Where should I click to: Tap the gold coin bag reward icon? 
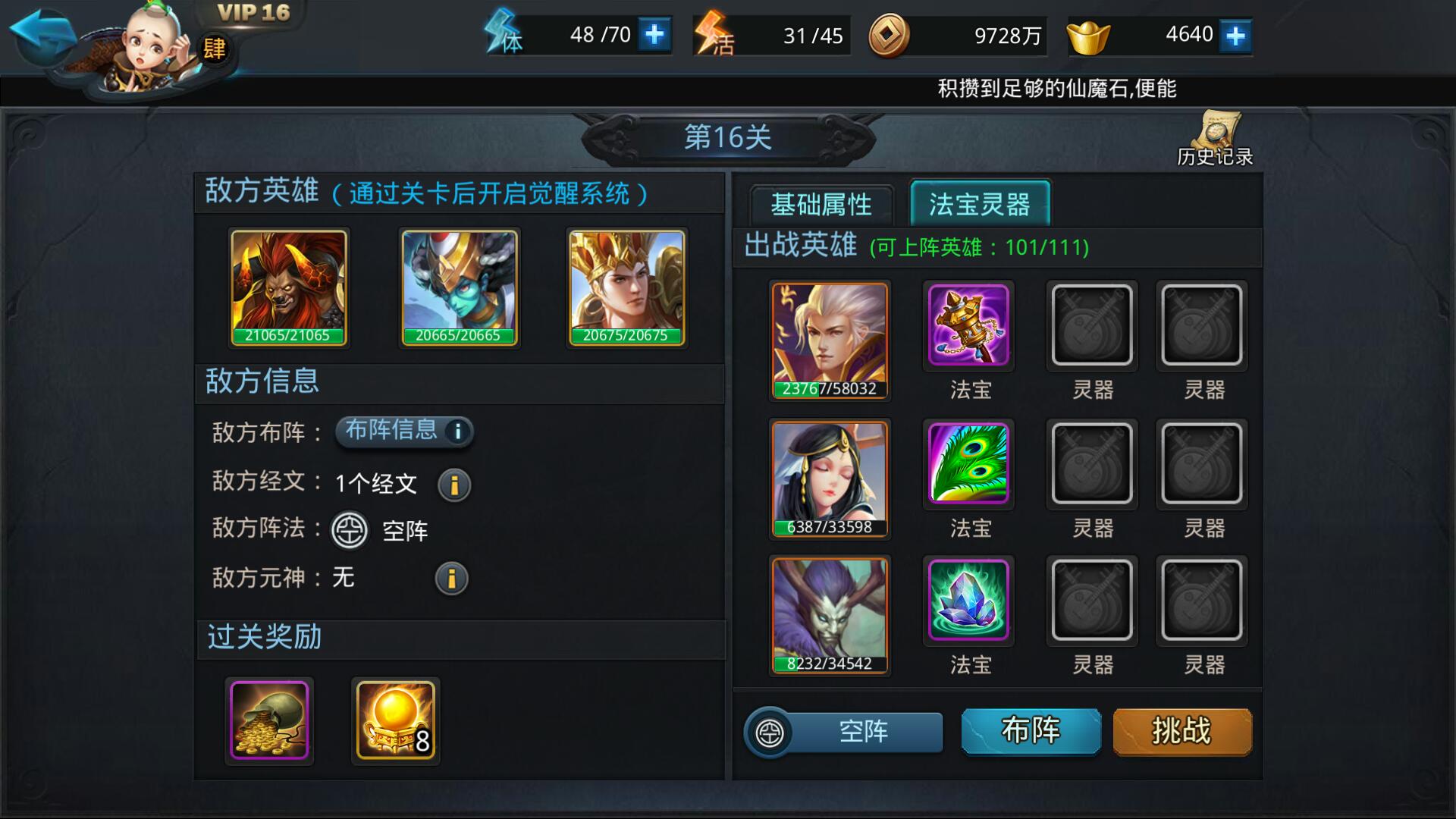click(269, 720)
